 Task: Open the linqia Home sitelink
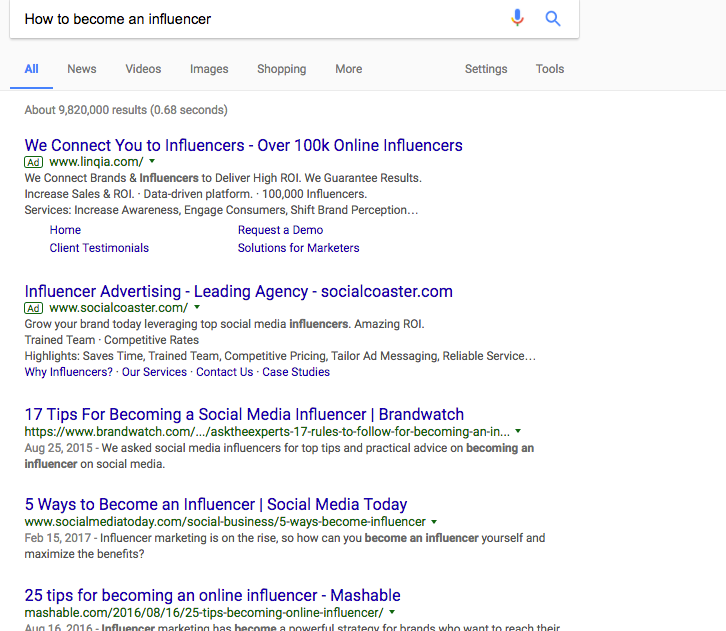coord(65,230)
